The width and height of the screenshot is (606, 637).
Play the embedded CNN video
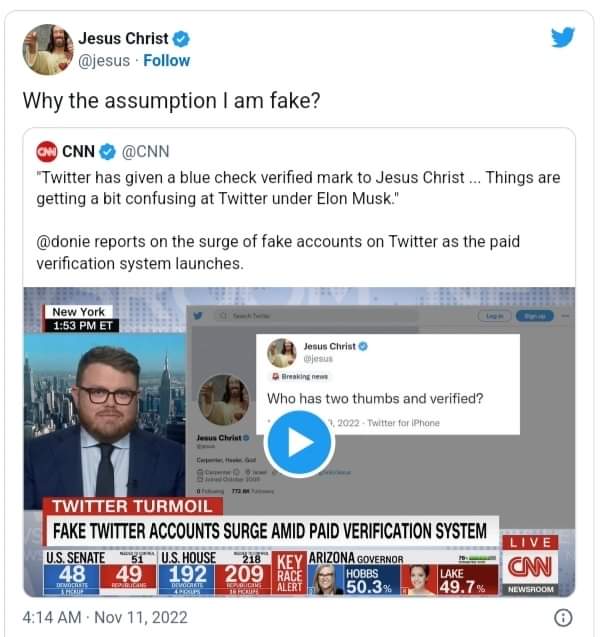pyautogui.click(x=299, y=442)
